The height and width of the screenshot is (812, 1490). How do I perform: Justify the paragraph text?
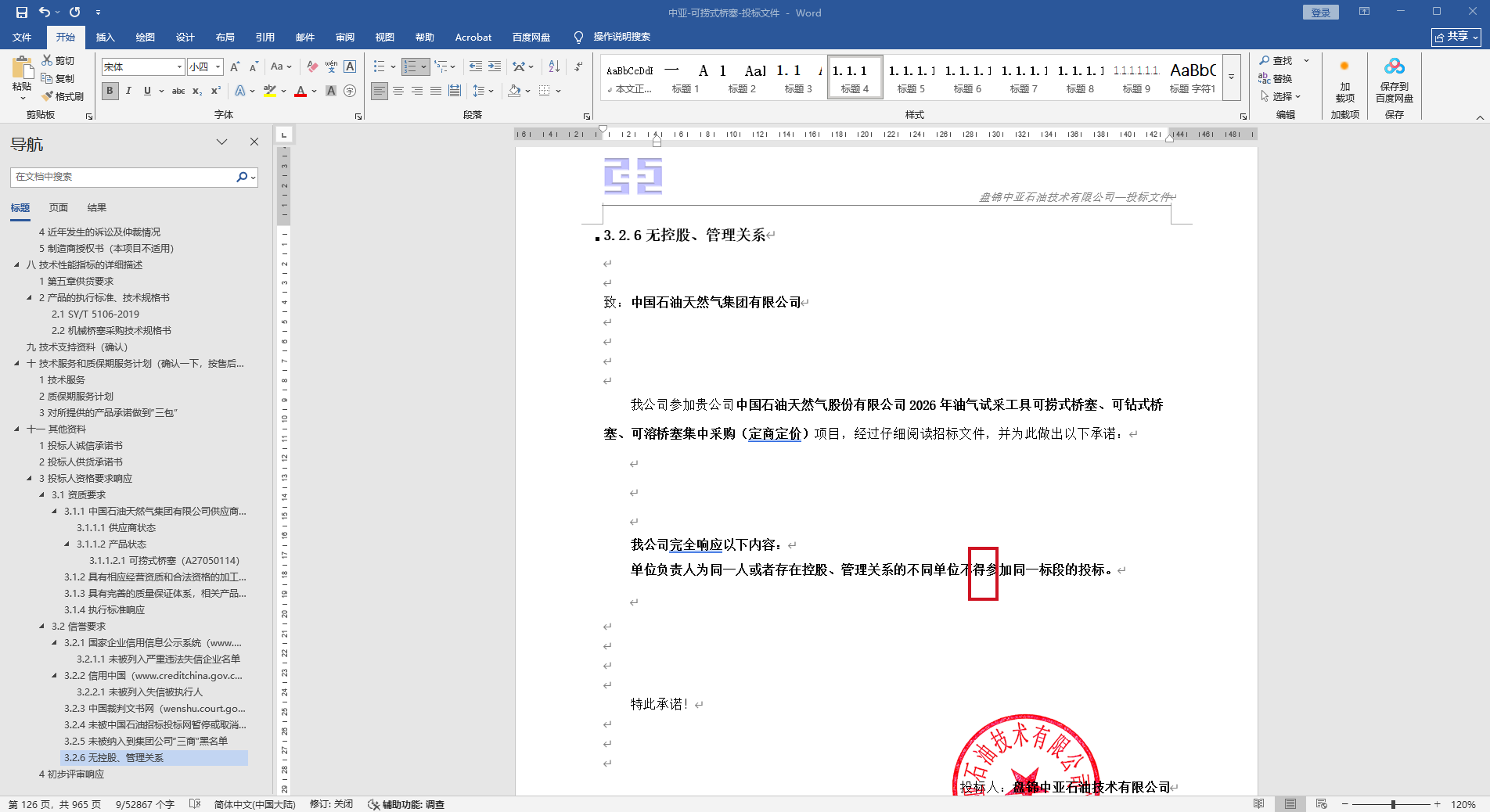[436, 91]
